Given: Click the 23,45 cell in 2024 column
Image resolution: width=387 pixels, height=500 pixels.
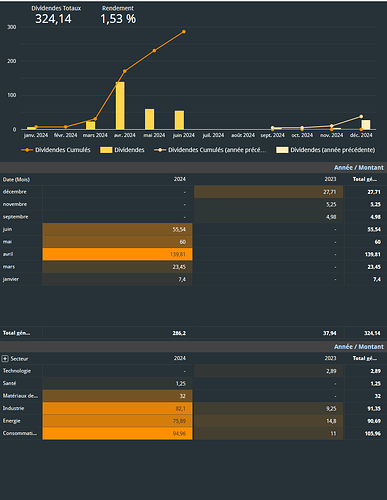Looking at the screenshot, I should click(x=117, y=267).
